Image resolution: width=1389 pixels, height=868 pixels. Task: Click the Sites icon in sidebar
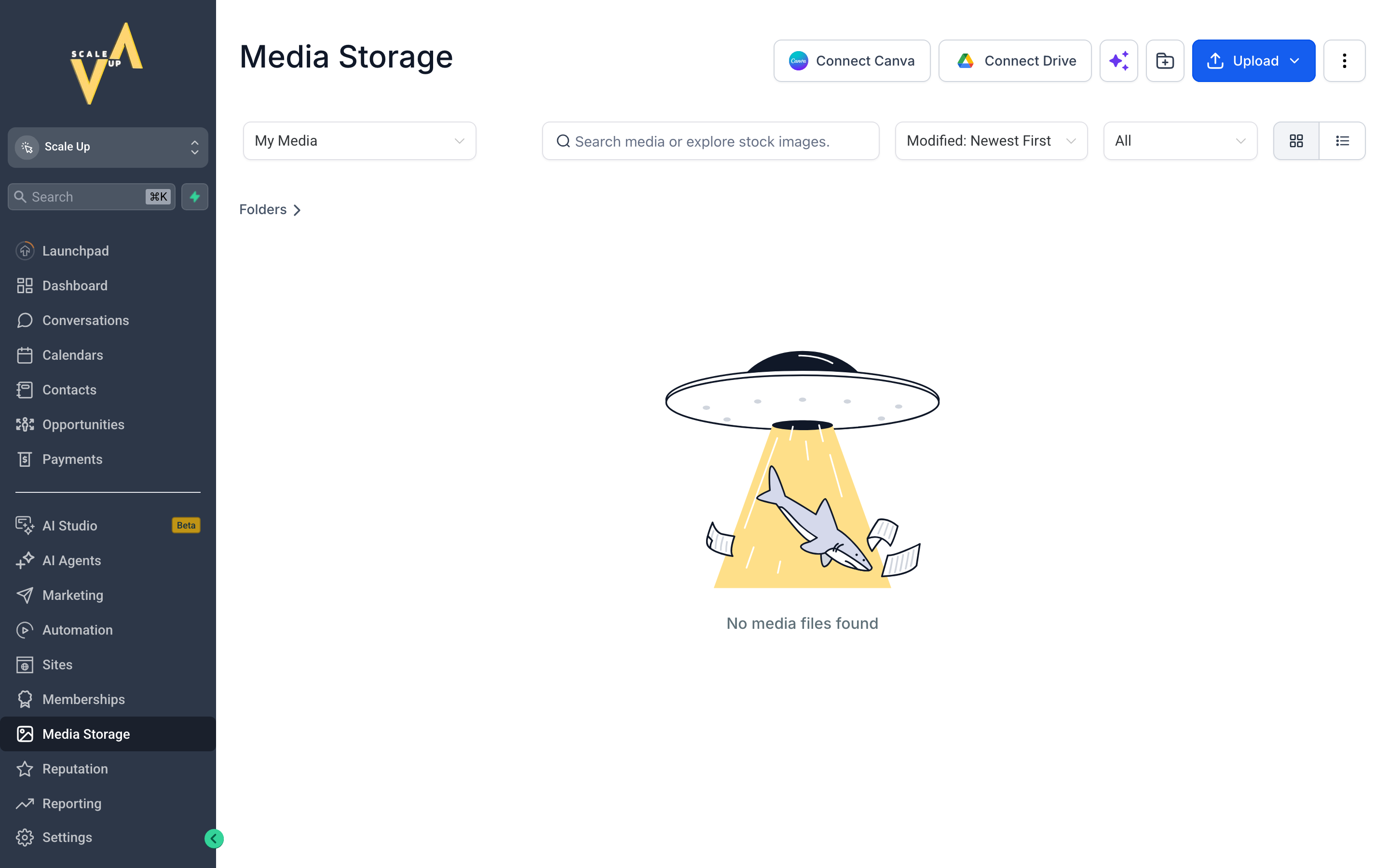pyautogui.click(x=25, y=664)
